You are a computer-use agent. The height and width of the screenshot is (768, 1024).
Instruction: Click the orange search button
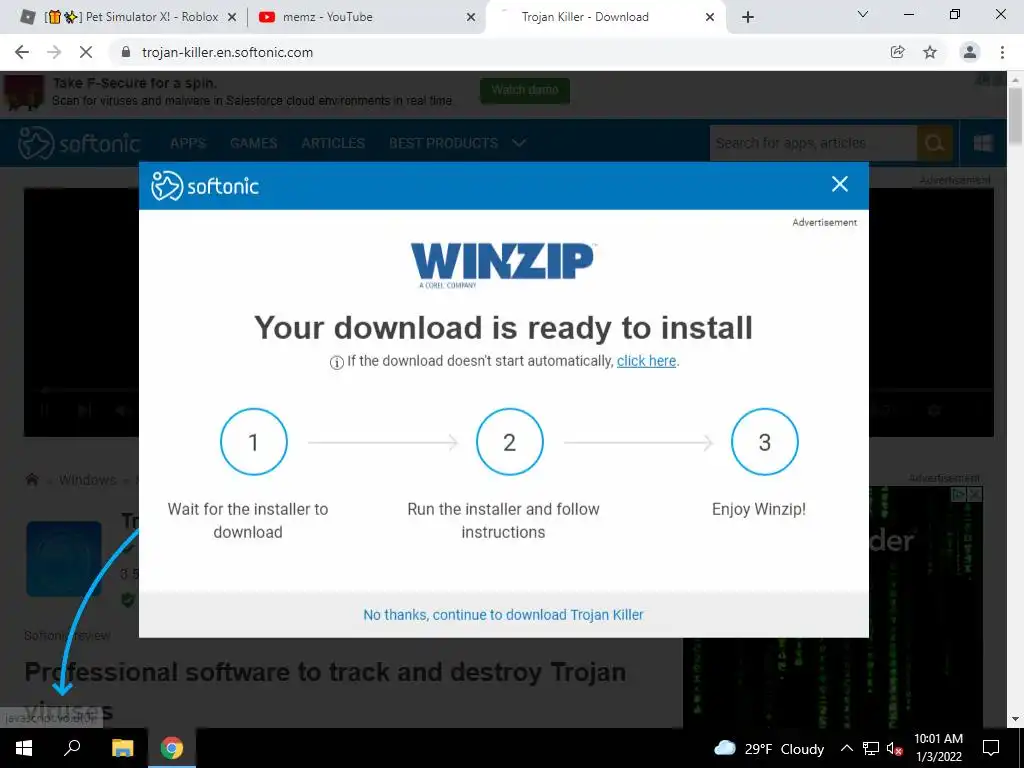[x=935, y=143]
